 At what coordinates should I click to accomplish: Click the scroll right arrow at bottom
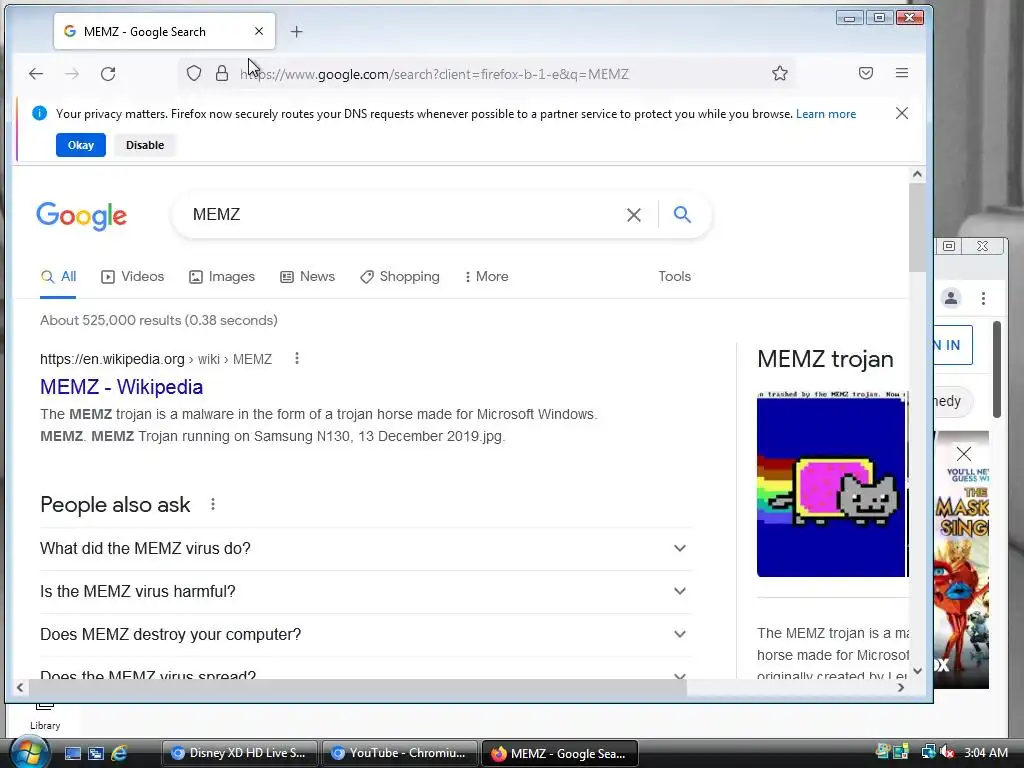coord(901,688)
